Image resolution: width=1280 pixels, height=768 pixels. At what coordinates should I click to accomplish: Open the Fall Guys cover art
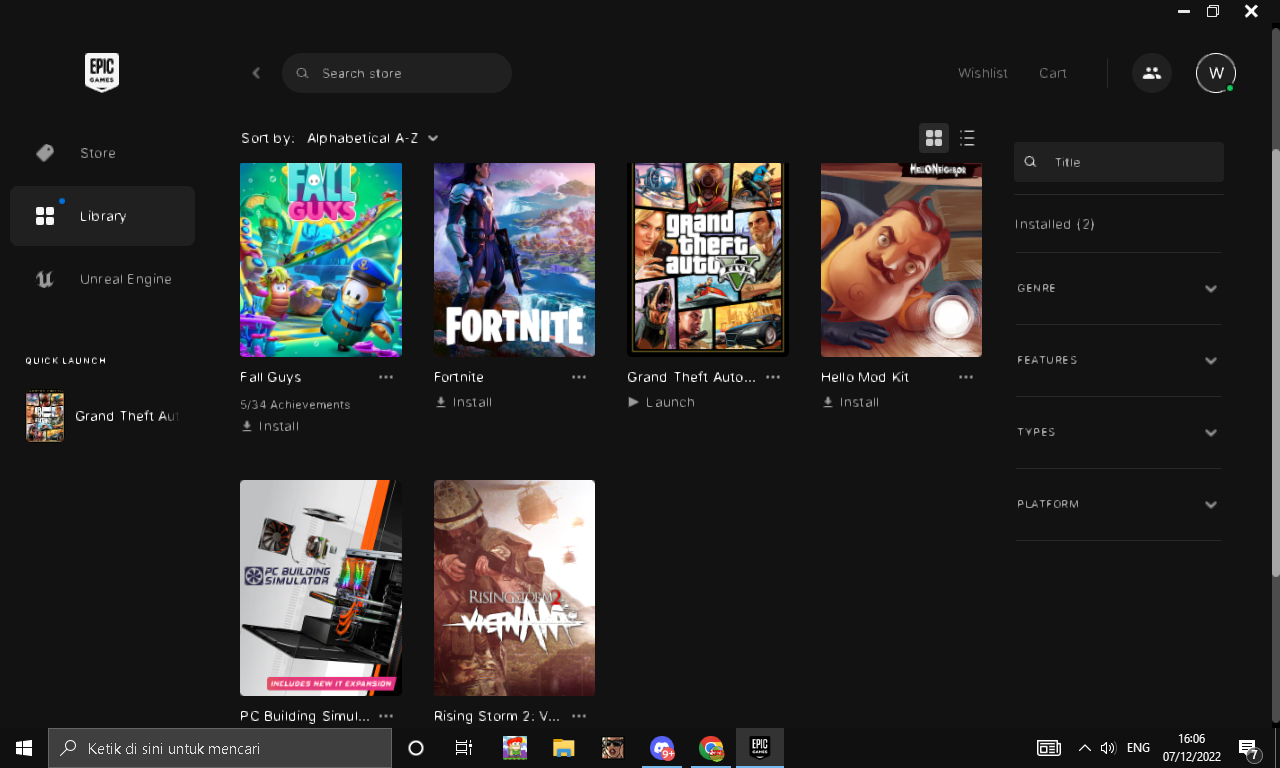click(x=321, y=260)
